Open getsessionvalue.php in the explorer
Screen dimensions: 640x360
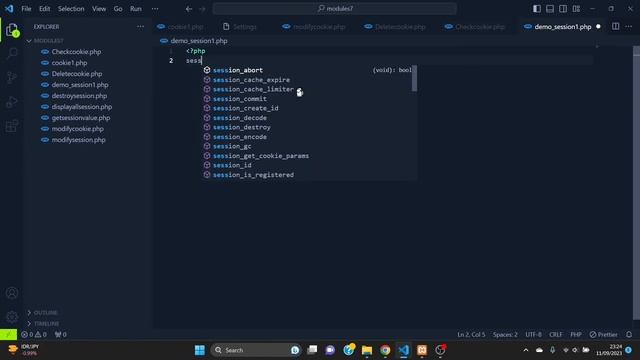(81, 118)
